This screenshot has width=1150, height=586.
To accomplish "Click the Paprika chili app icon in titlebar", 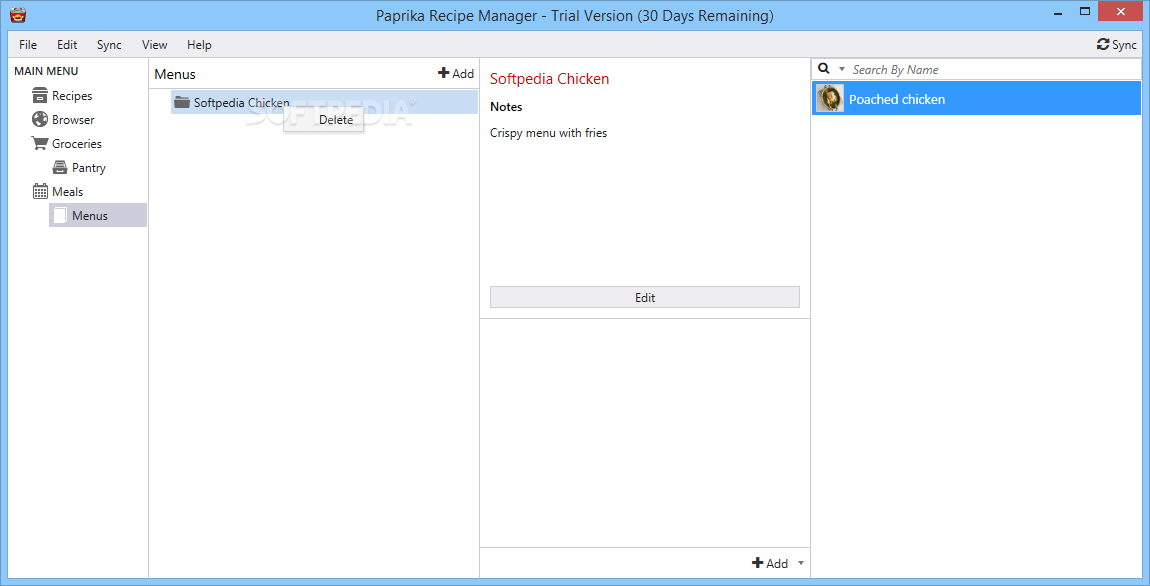I will point(19,14).
